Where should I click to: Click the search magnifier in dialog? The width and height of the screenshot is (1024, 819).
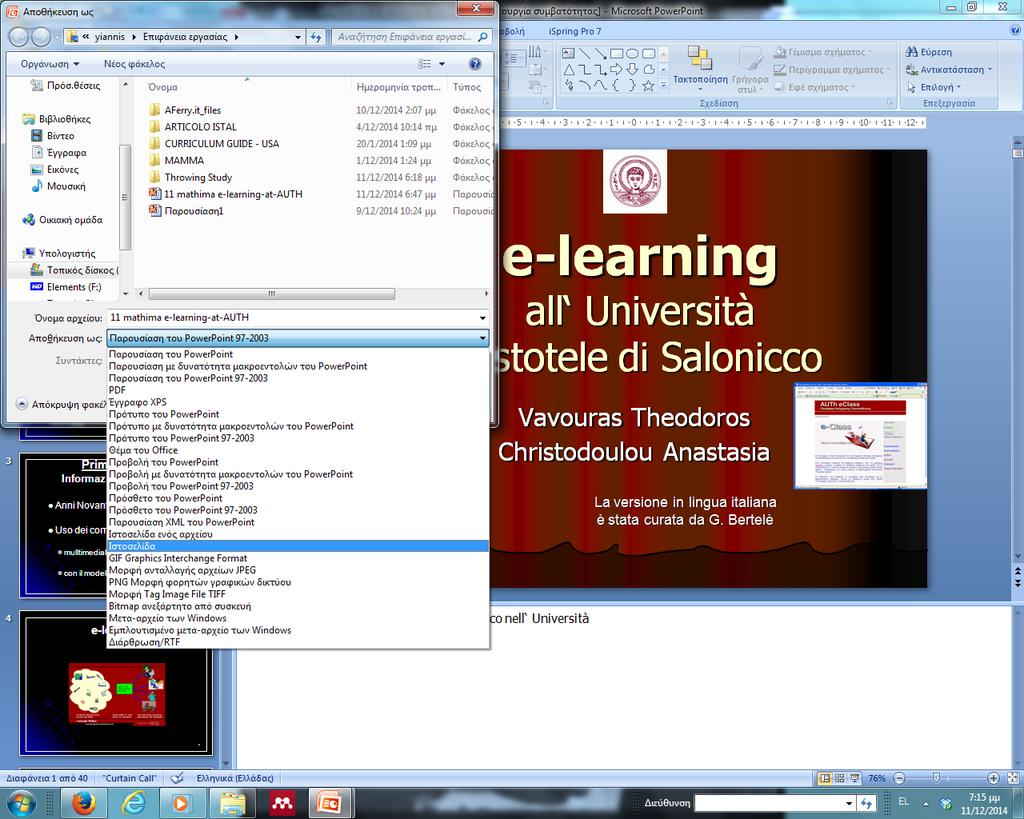coord(483,37)
